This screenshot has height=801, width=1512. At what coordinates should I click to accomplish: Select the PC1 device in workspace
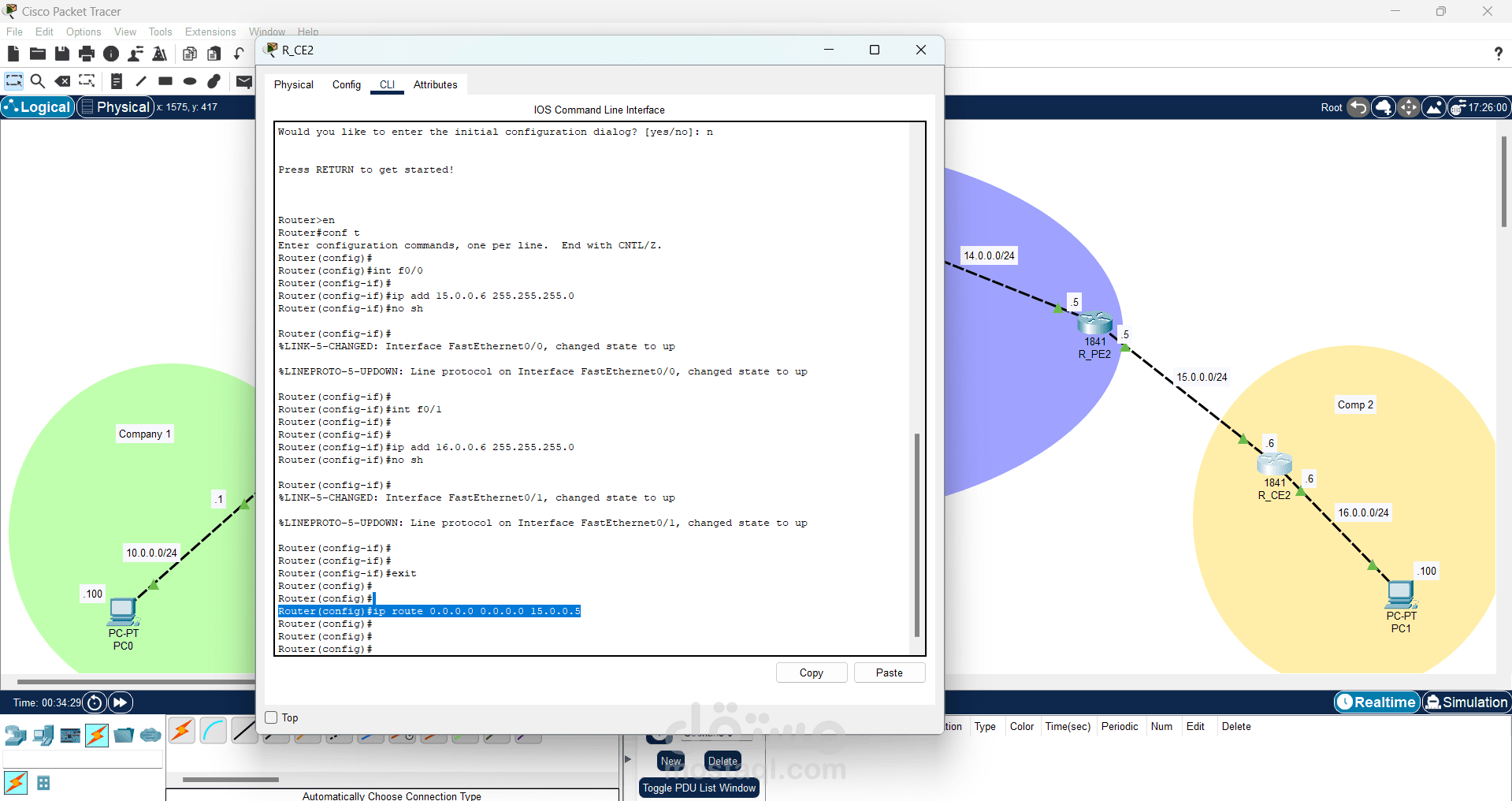click(x=1401, y=594)
